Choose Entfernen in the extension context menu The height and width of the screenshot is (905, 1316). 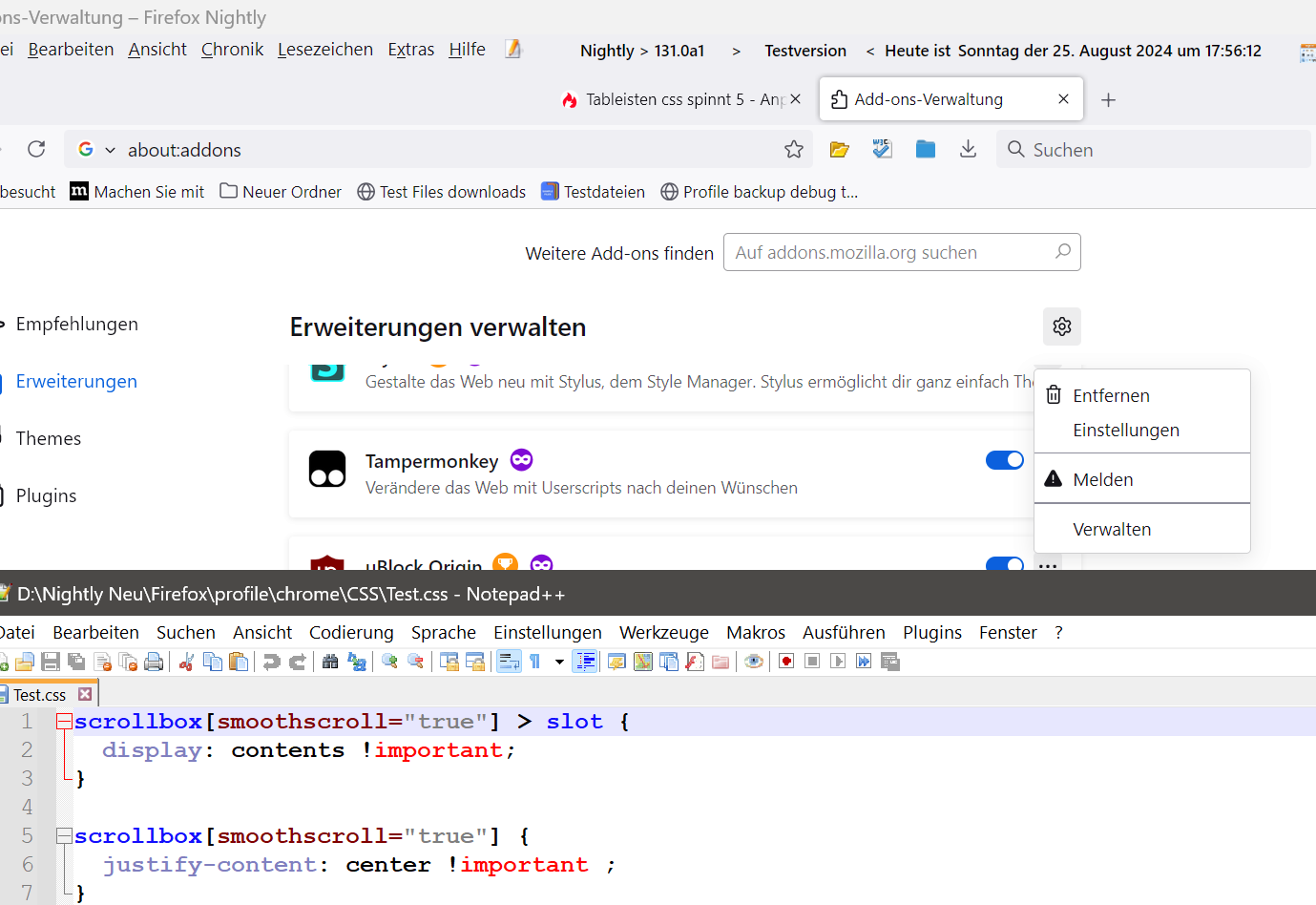1142,395
